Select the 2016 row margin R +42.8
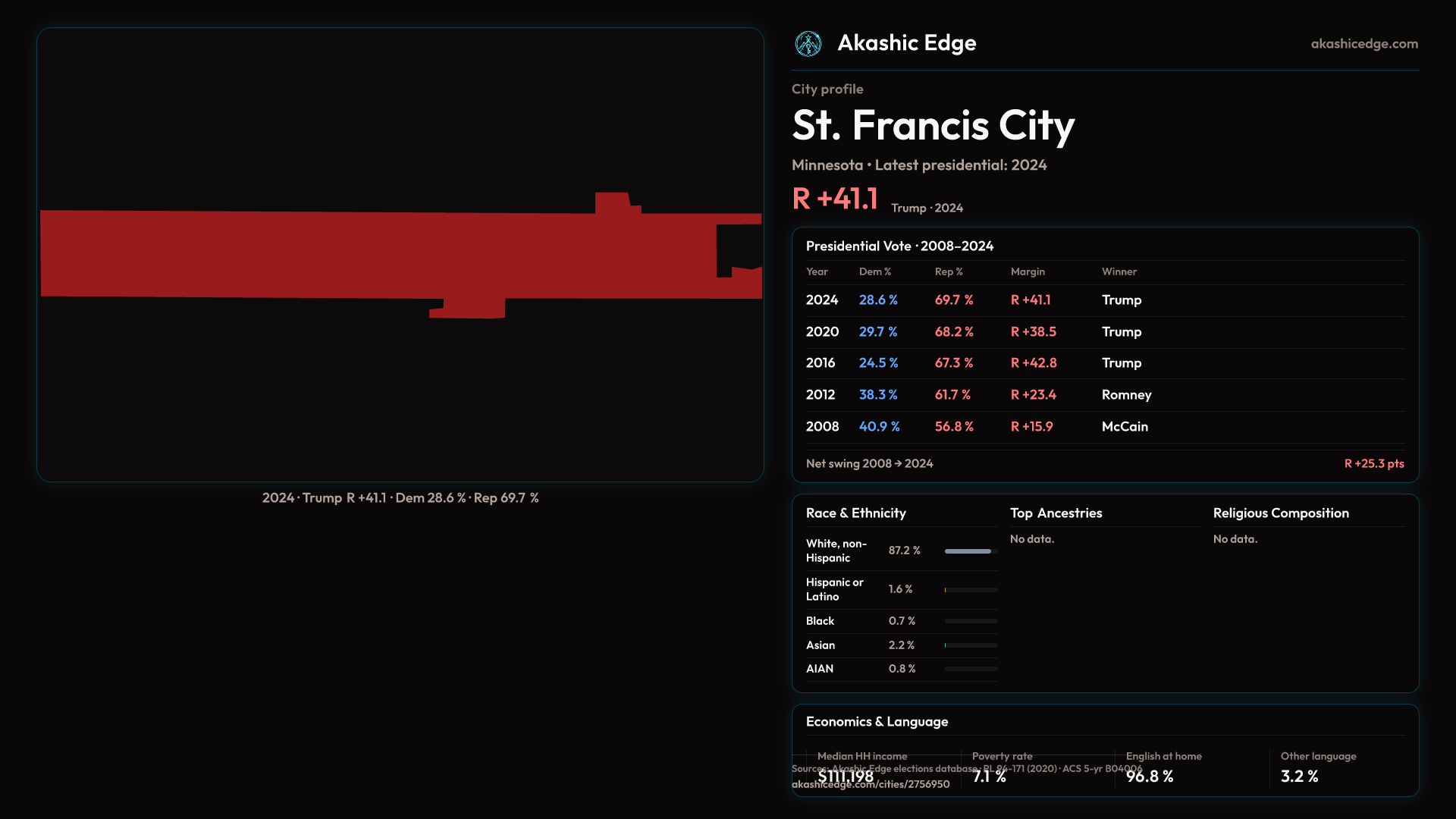 point(1033,363)
